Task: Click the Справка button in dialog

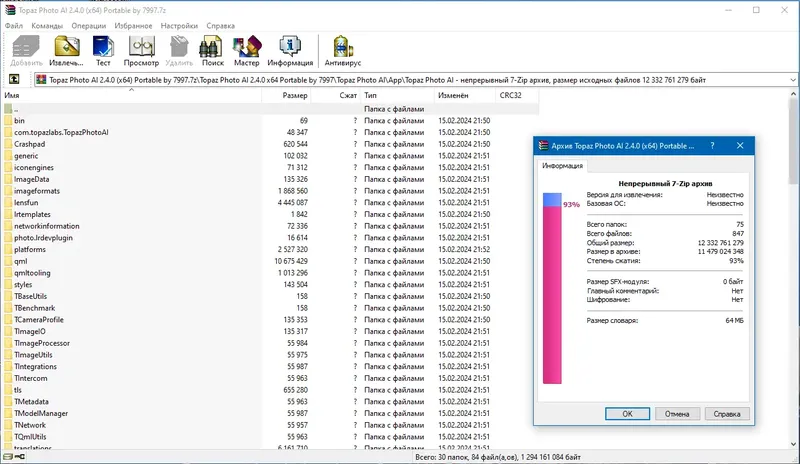Action: point(727,413)
